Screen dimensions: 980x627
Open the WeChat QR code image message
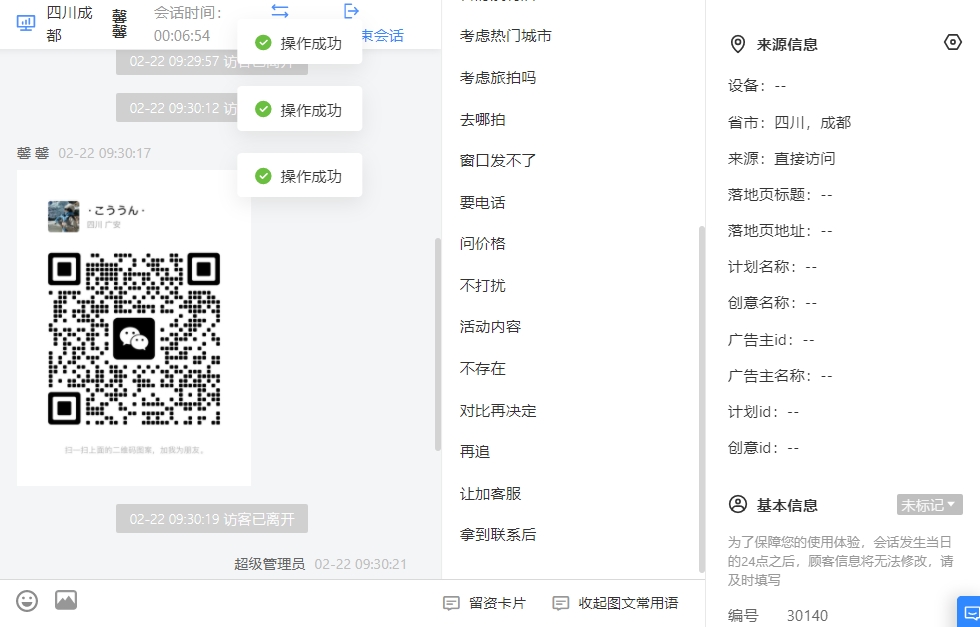[x=134, y=328]
